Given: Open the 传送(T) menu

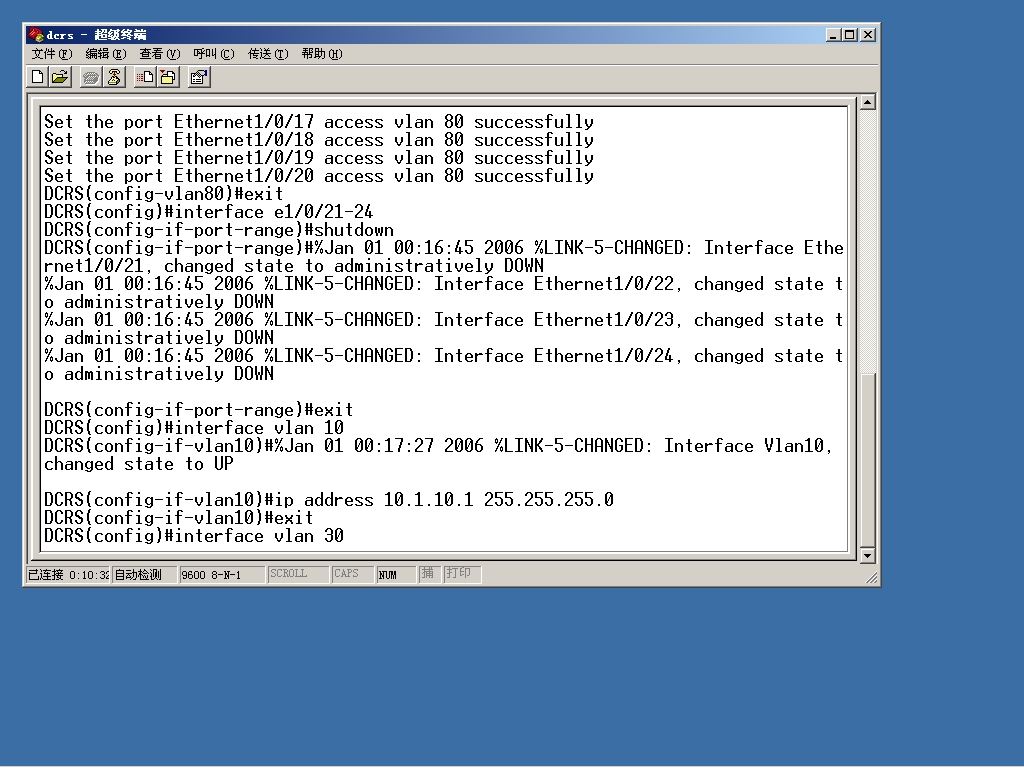Looking at the screenshot, I should tap(268, 54).
